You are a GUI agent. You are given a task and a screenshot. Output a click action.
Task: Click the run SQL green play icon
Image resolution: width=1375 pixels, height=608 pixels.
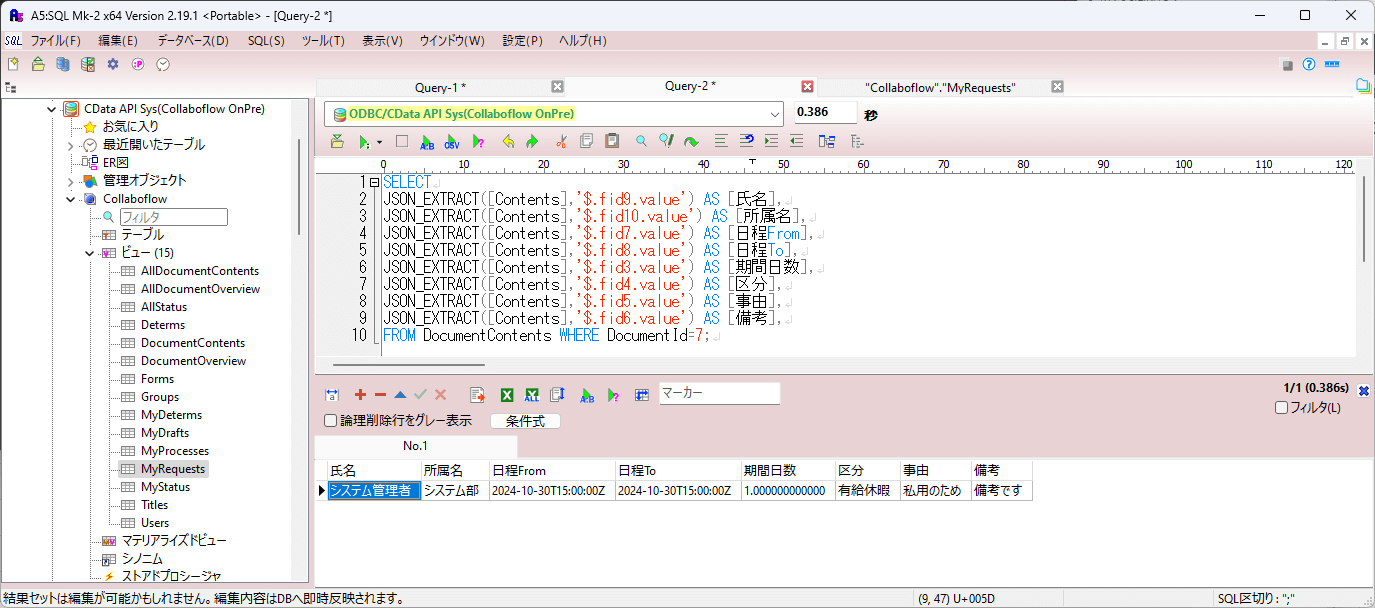click(x=365, y=142)
